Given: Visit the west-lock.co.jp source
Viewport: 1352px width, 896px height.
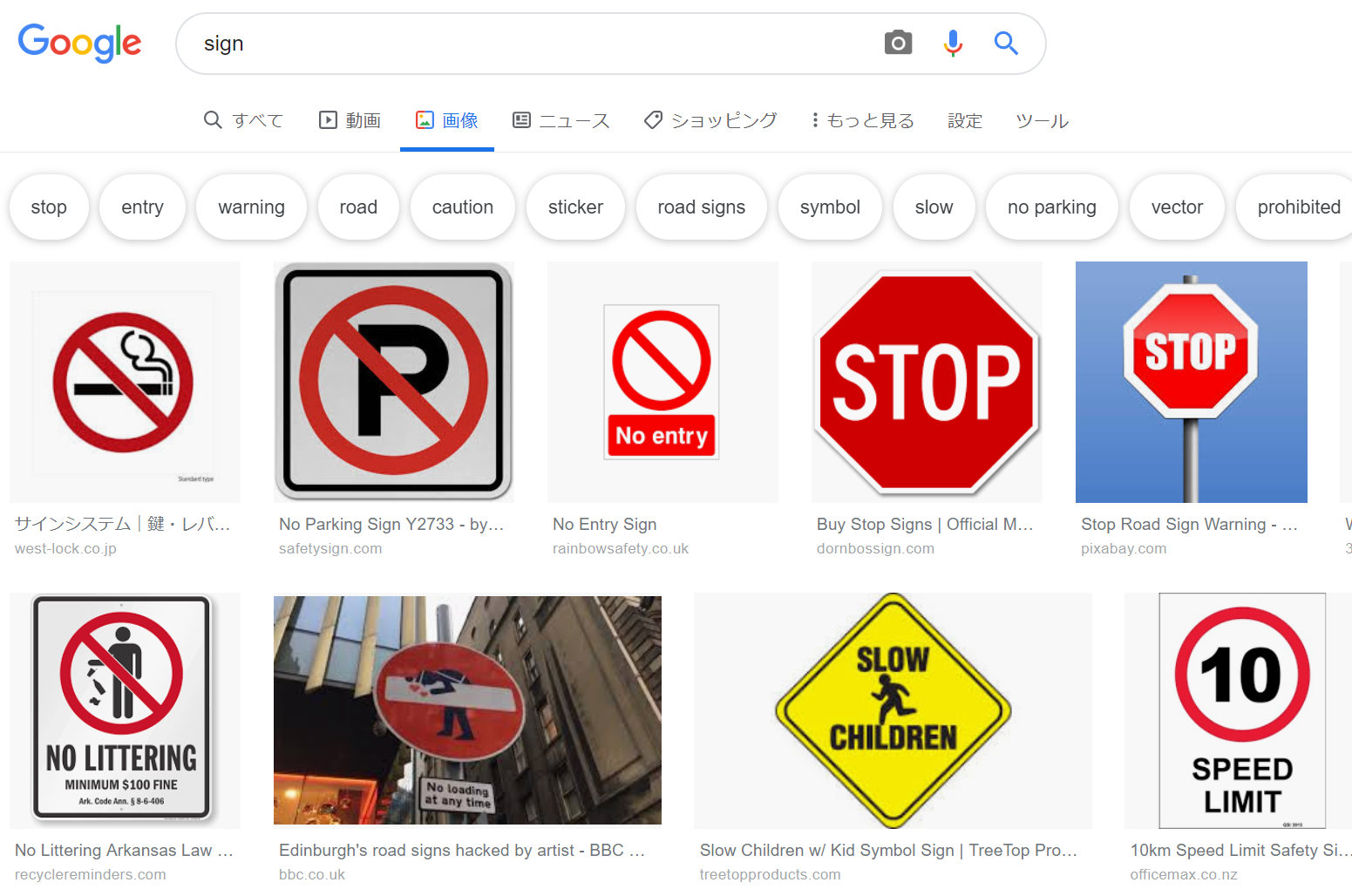Looking at the screenshot, I should [65, 548].
